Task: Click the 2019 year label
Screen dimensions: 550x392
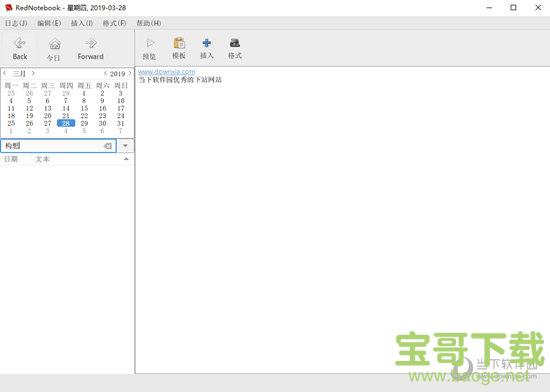Action: coord(118,74)
